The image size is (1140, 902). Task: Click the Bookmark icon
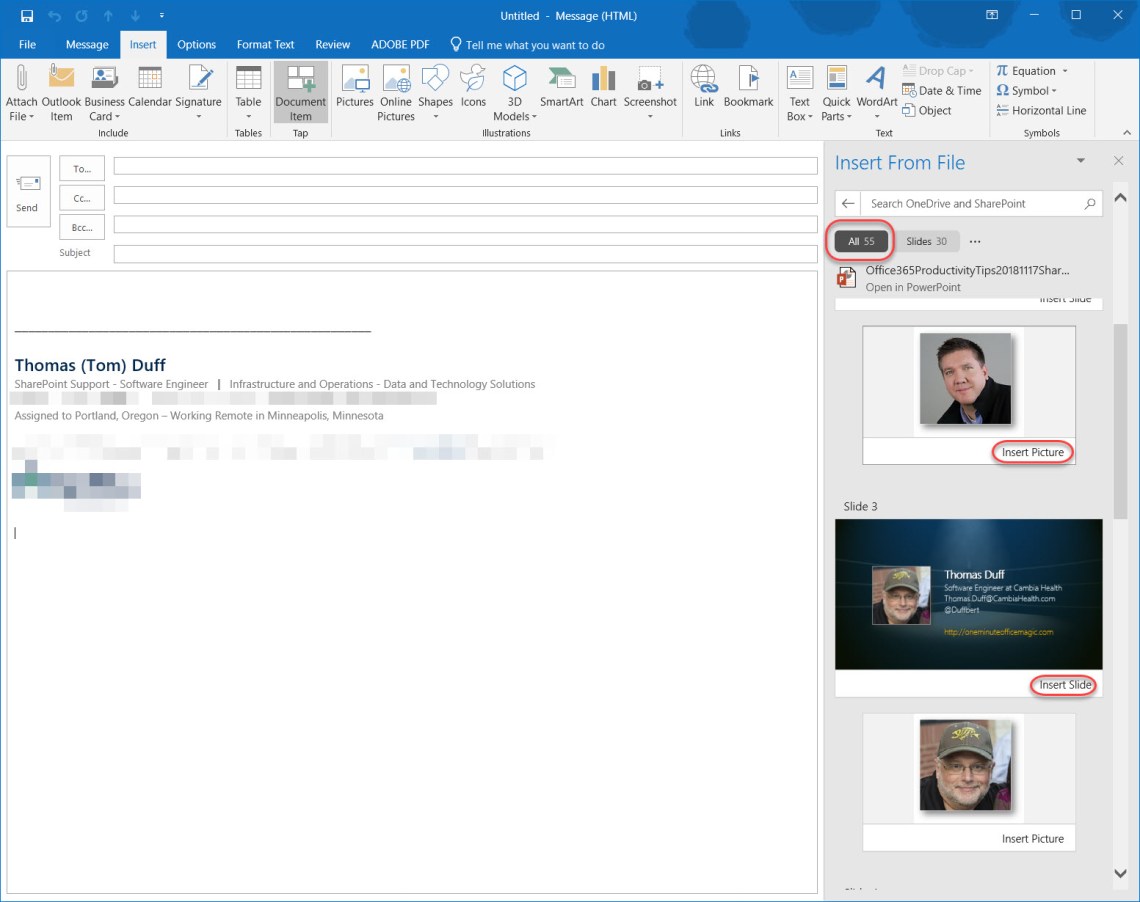tap(748, 80)
